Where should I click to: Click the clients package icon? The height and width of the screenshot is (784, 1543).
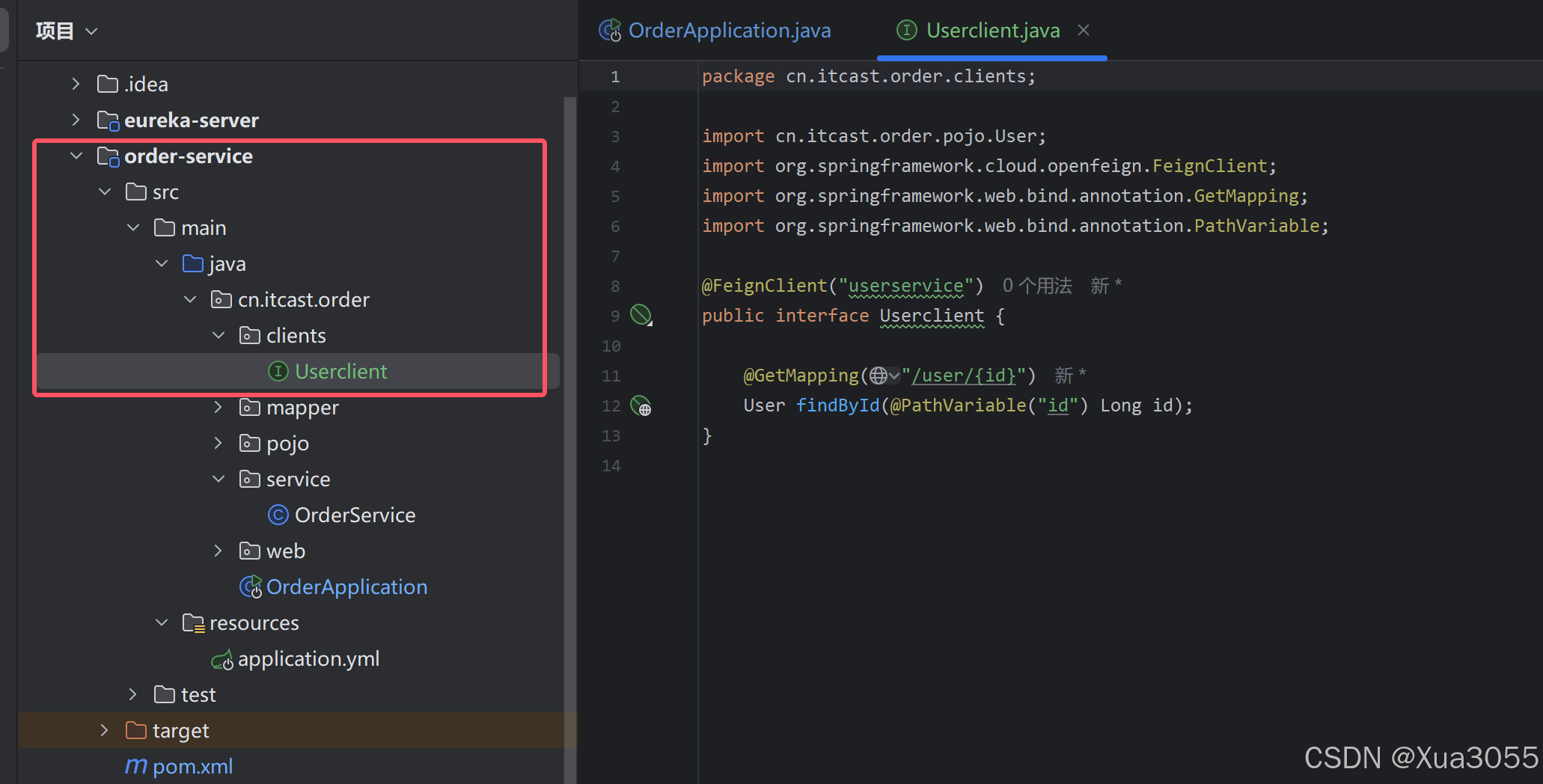[x=250, y=335]
